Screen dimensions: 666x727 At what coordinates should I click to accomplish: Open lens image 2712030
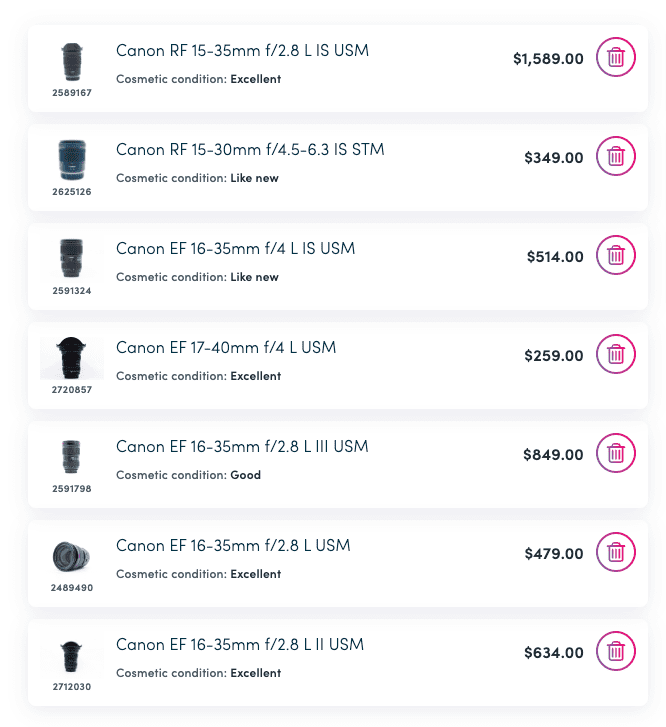(x=72, y=655)
